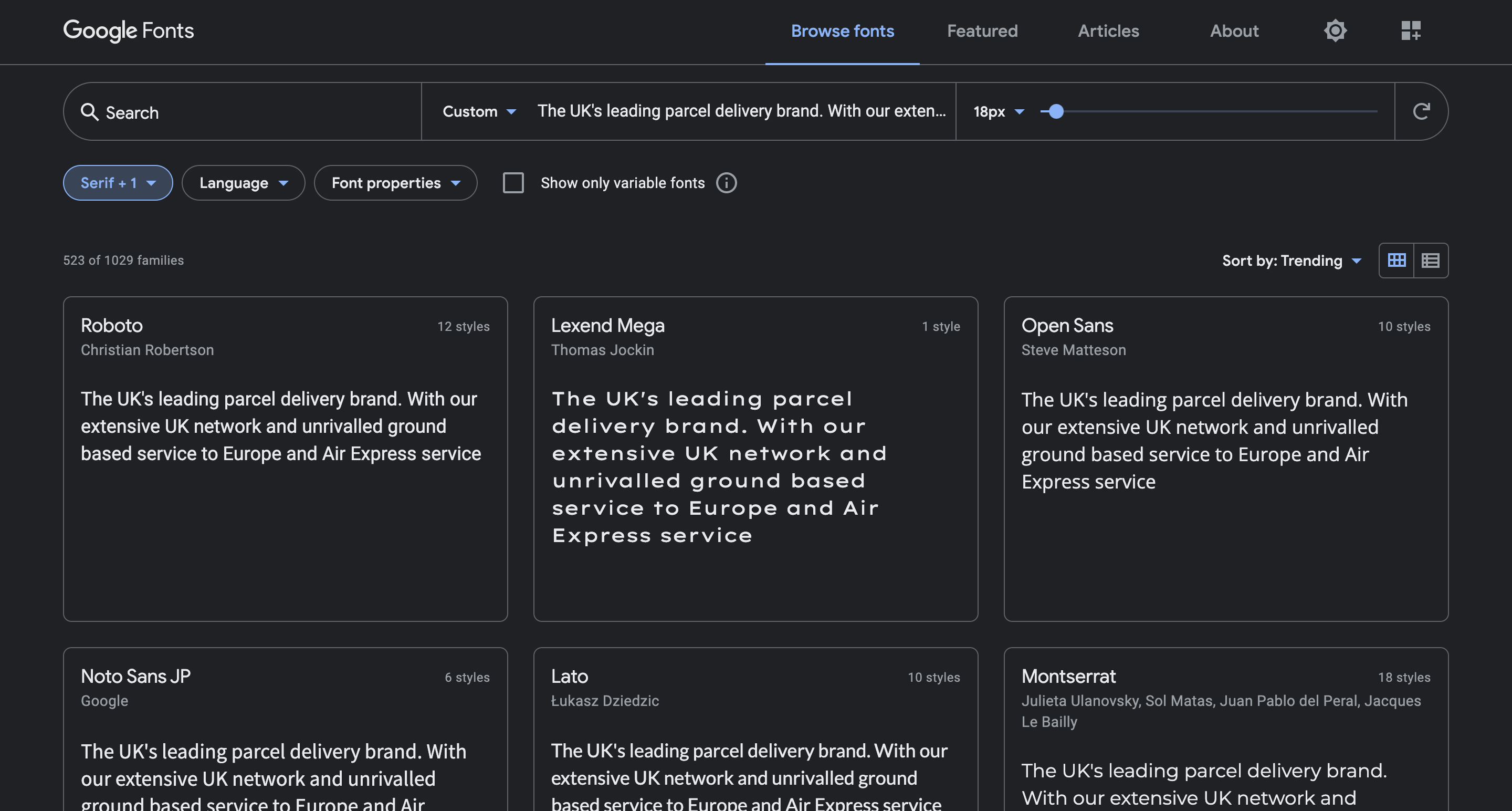Viewport: 1512px width, 811px height.
Task: Click inside the Search fonts field
Action: click(235, 111)
